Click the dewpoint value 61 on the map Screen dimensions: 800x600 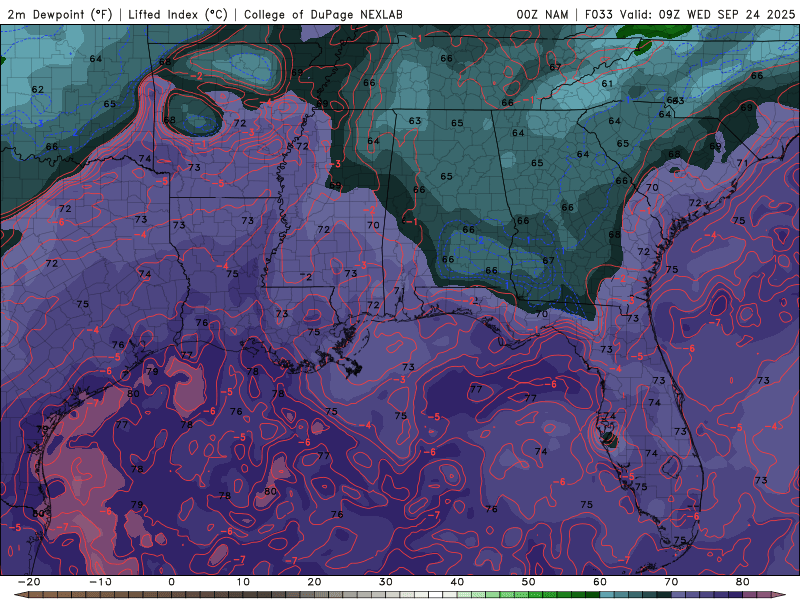(x=607, y=84)
